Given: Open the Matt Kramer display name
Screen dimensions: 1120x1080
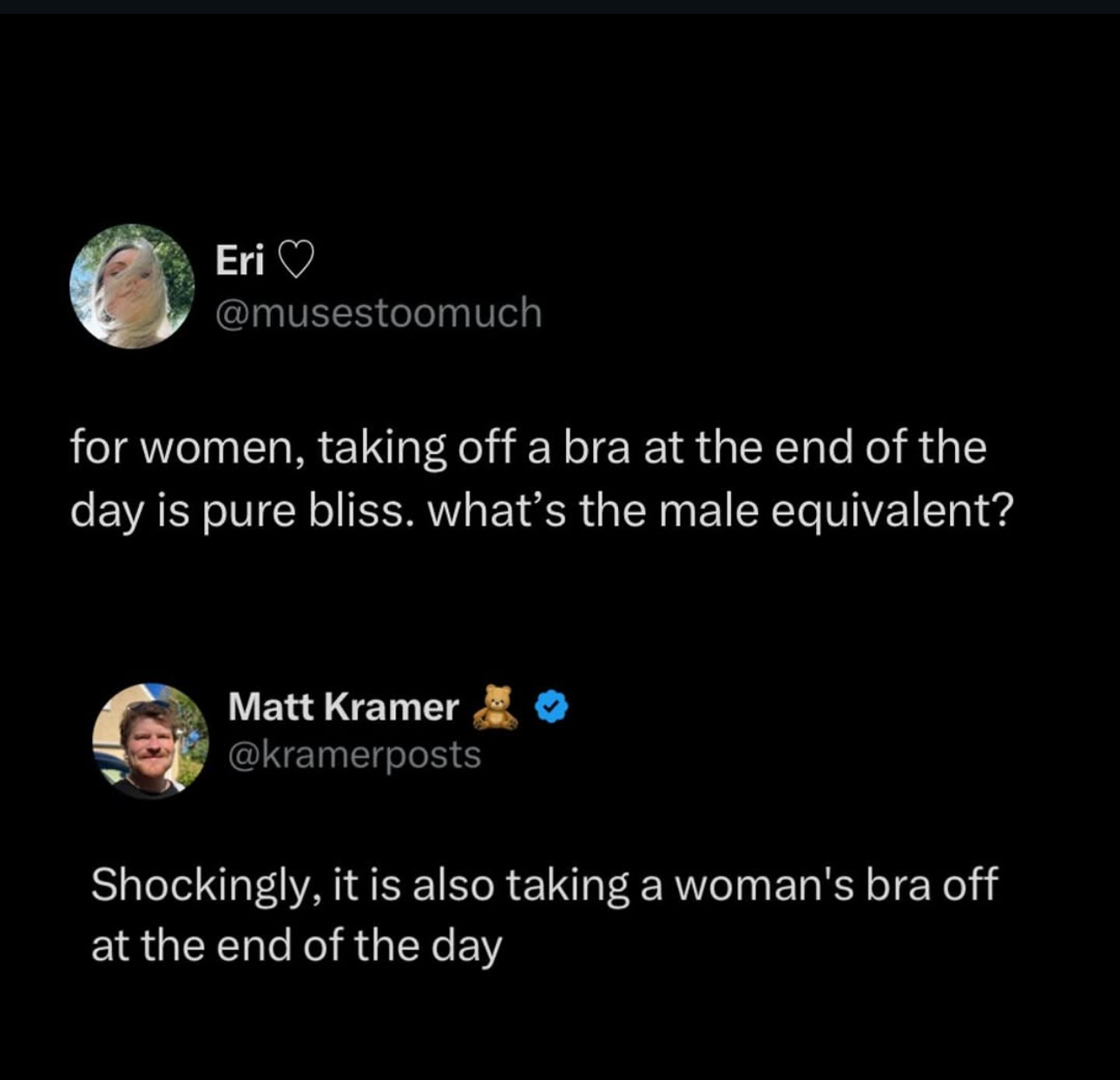Looking at the screenshot, I should [x=343, y=707].
